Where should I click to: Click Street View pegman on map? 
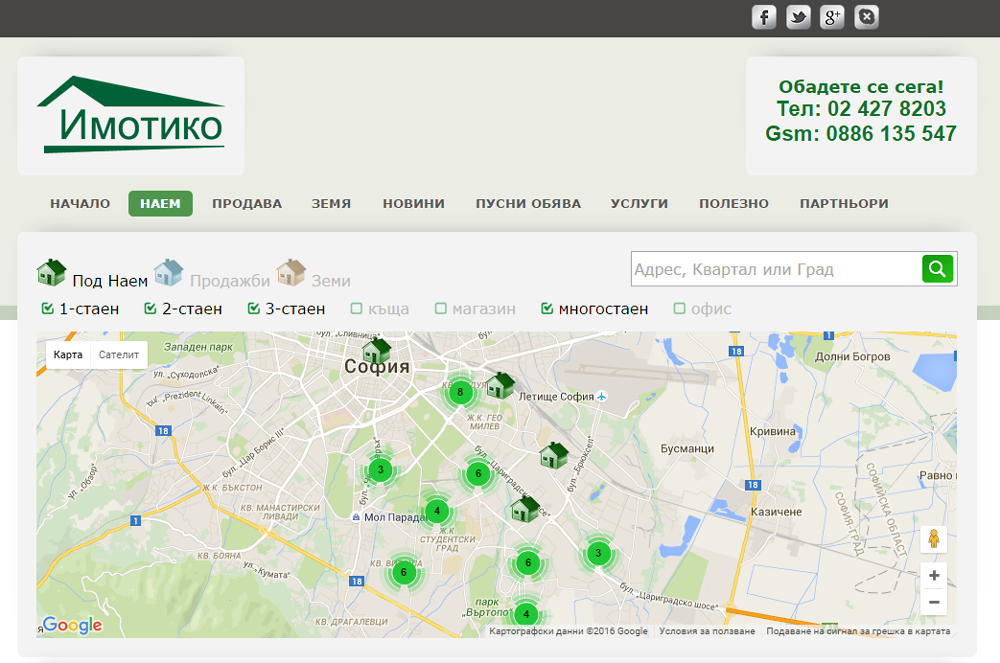coord(934,540)
